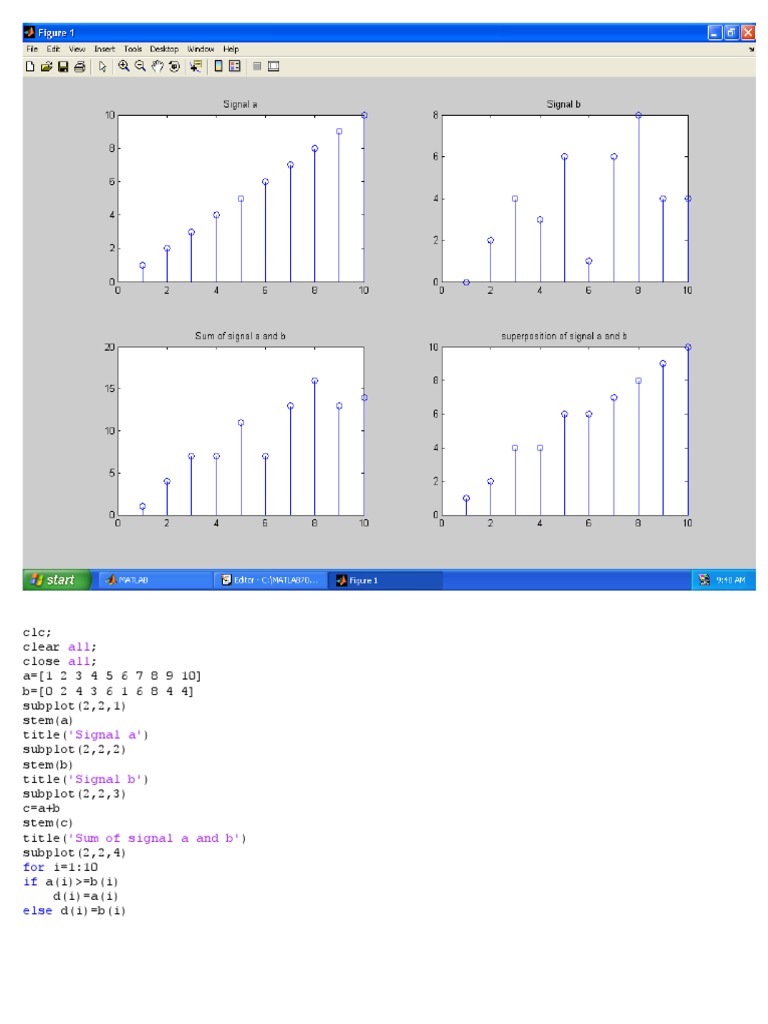
Task: Click the 9:40 AM taskbar clock
Action: (730, 580)
